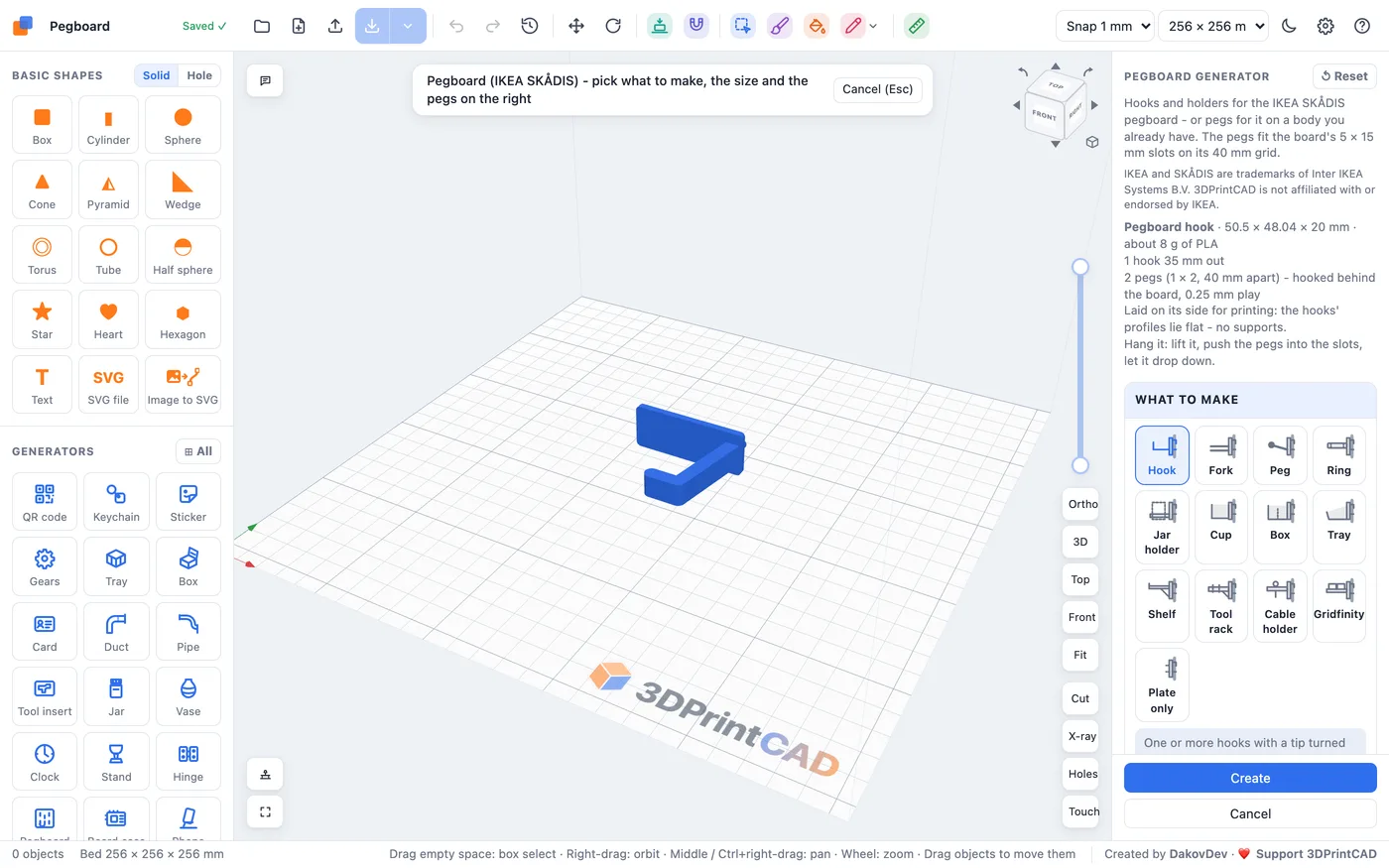Pick the Cable holder option
This screenshot has height=868, width=1389.
1280,606
